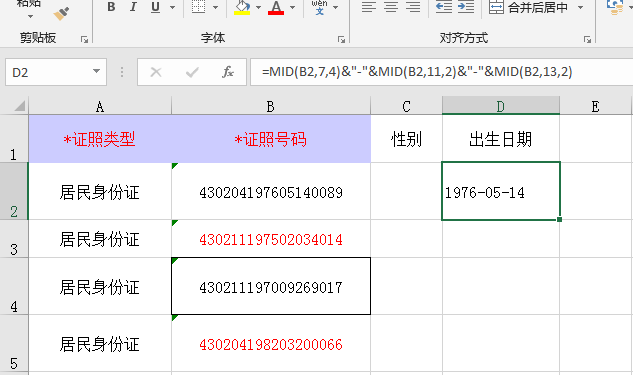The height and width of the screenshot is (375, 633).
Task: Click cell containing *证照类型
Action: coord(100,139)
